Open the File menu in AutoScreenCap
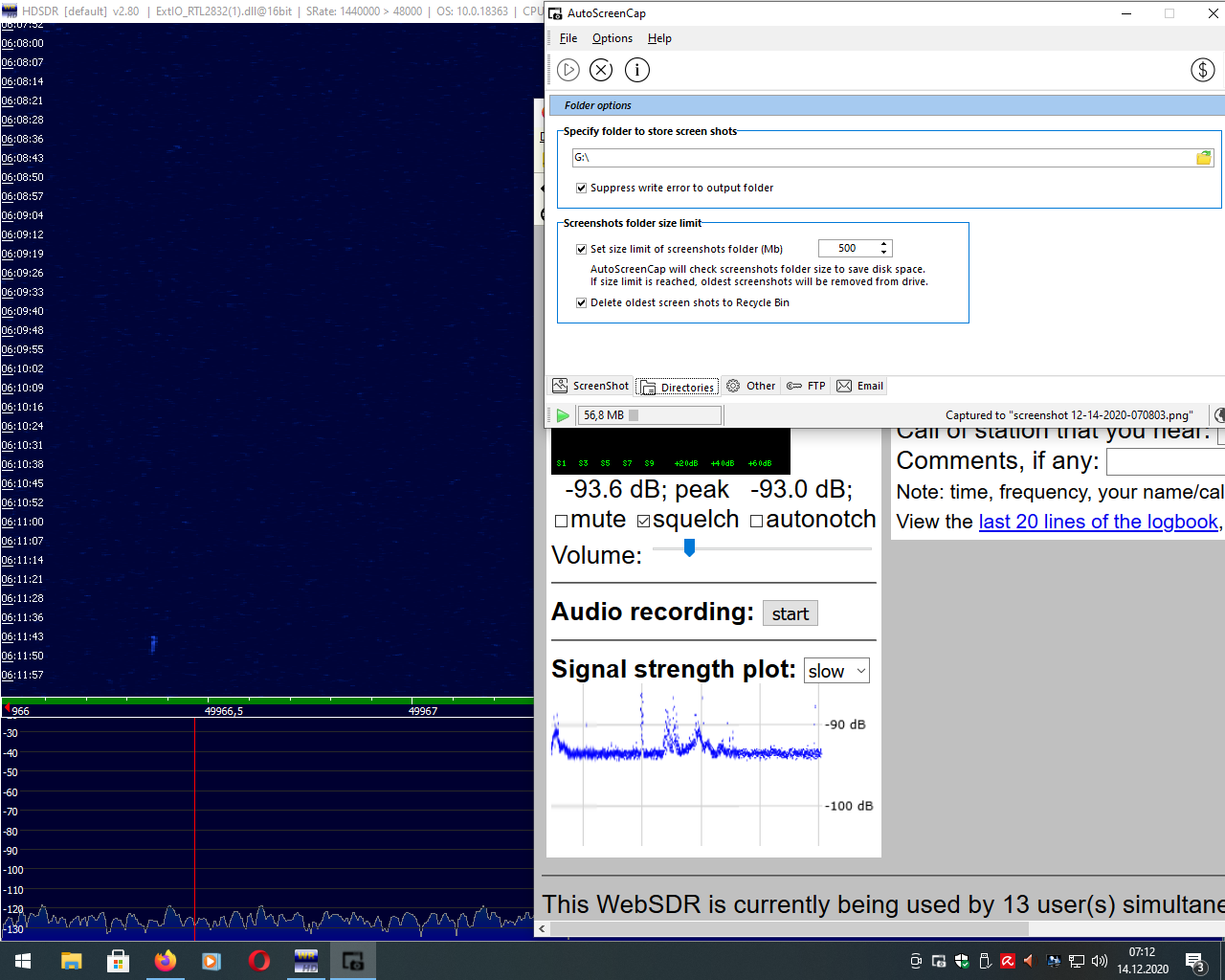This screenshot has height=980, width=1225. click(x=568, y=38)
